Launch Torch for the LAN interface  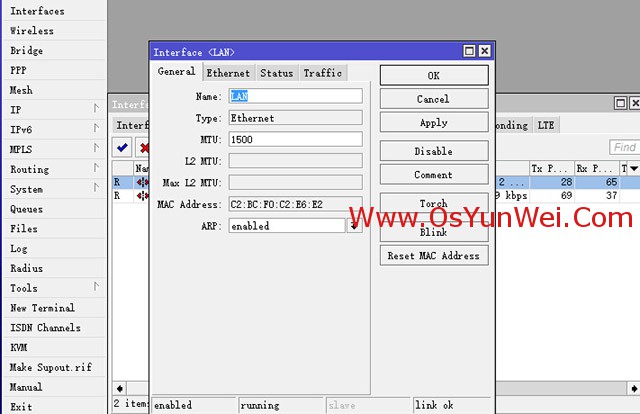click(433, 204)
